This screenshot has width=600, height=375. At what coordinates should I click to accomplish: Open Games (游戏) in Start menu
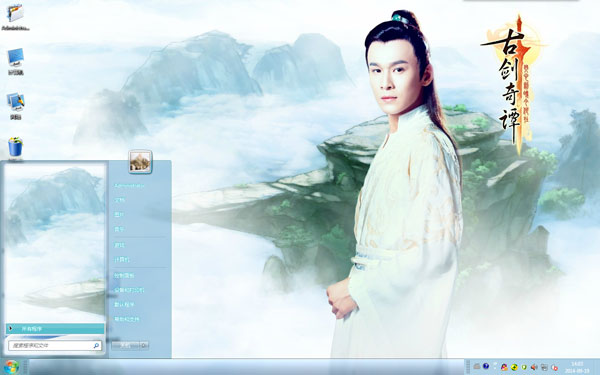point(119,245)
